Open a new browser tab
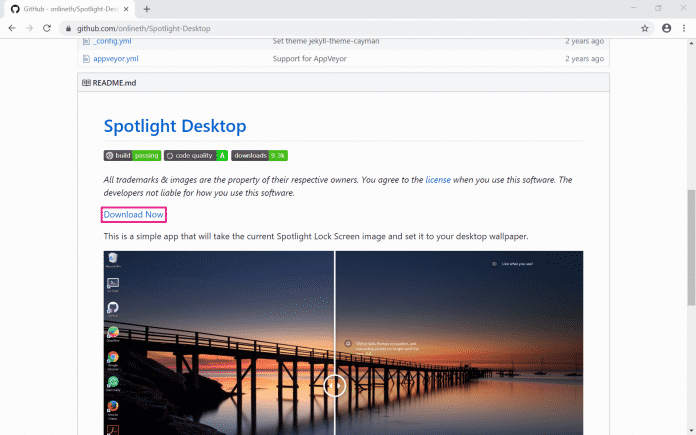Screen dimensions: 696x435 coord(147,9)
